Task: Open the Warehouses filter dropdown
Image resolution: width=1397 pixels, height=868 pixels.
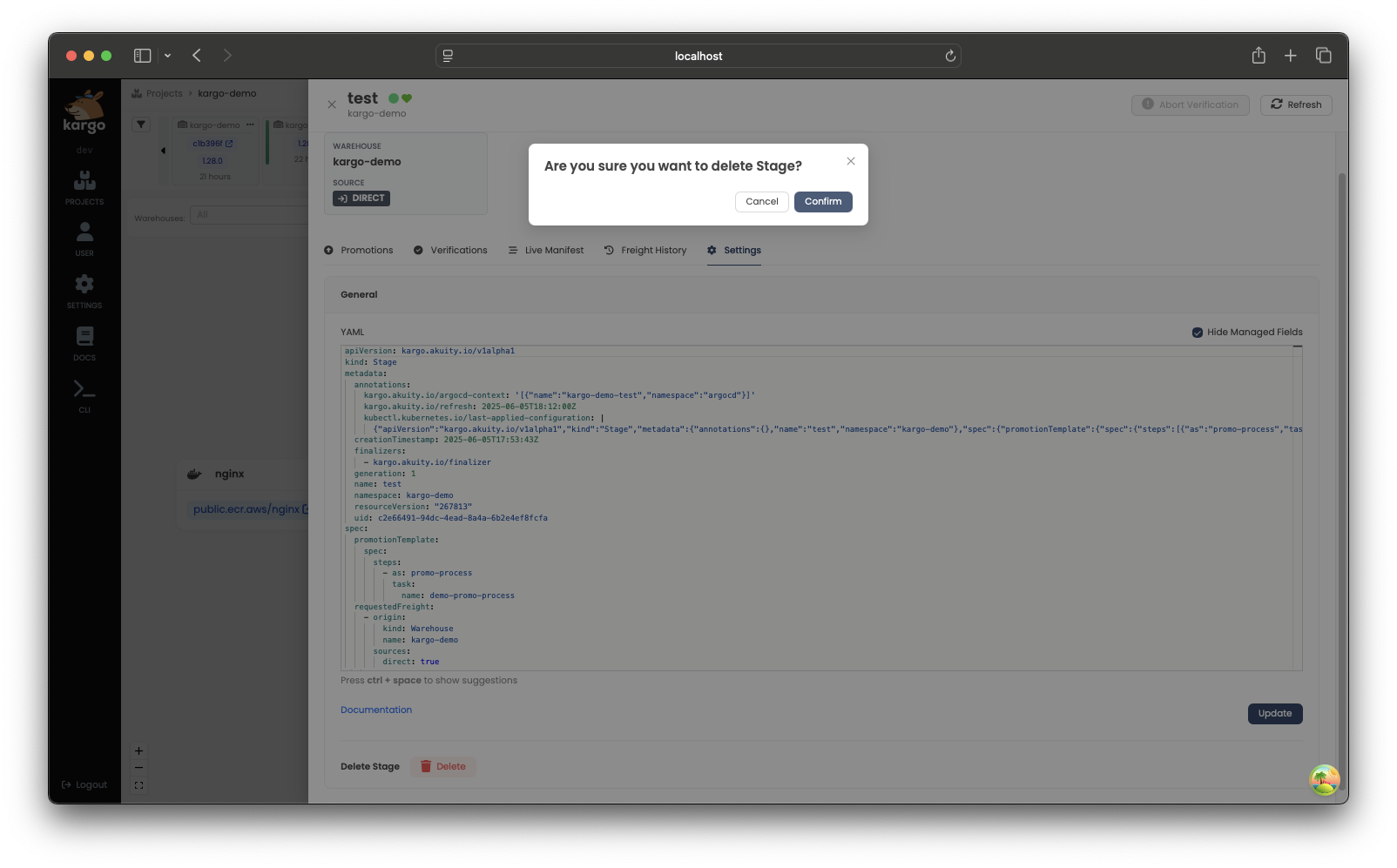Action: [x=248, y=215]
